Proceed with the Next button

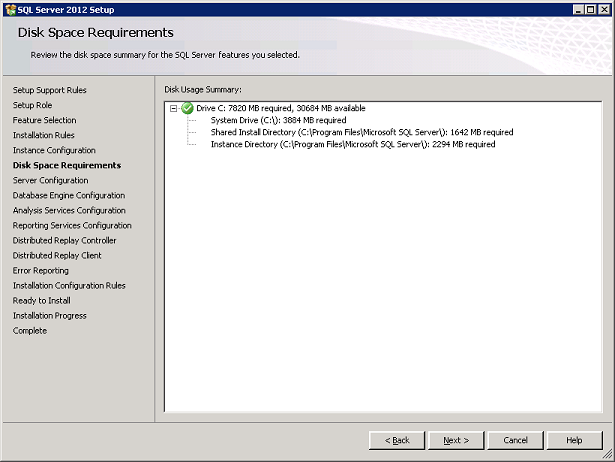pos(456,440)
